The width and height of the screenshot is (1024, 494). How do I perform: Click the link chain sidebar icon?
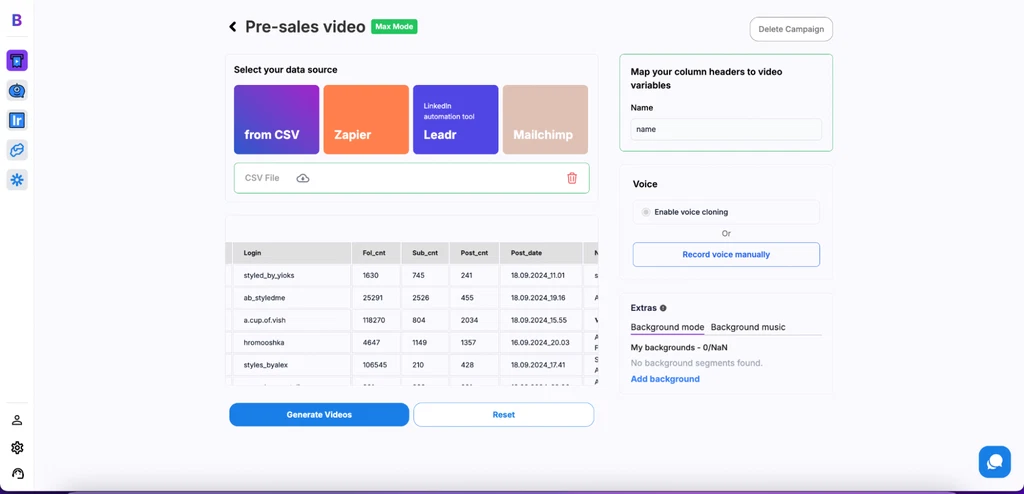[17, 150]
